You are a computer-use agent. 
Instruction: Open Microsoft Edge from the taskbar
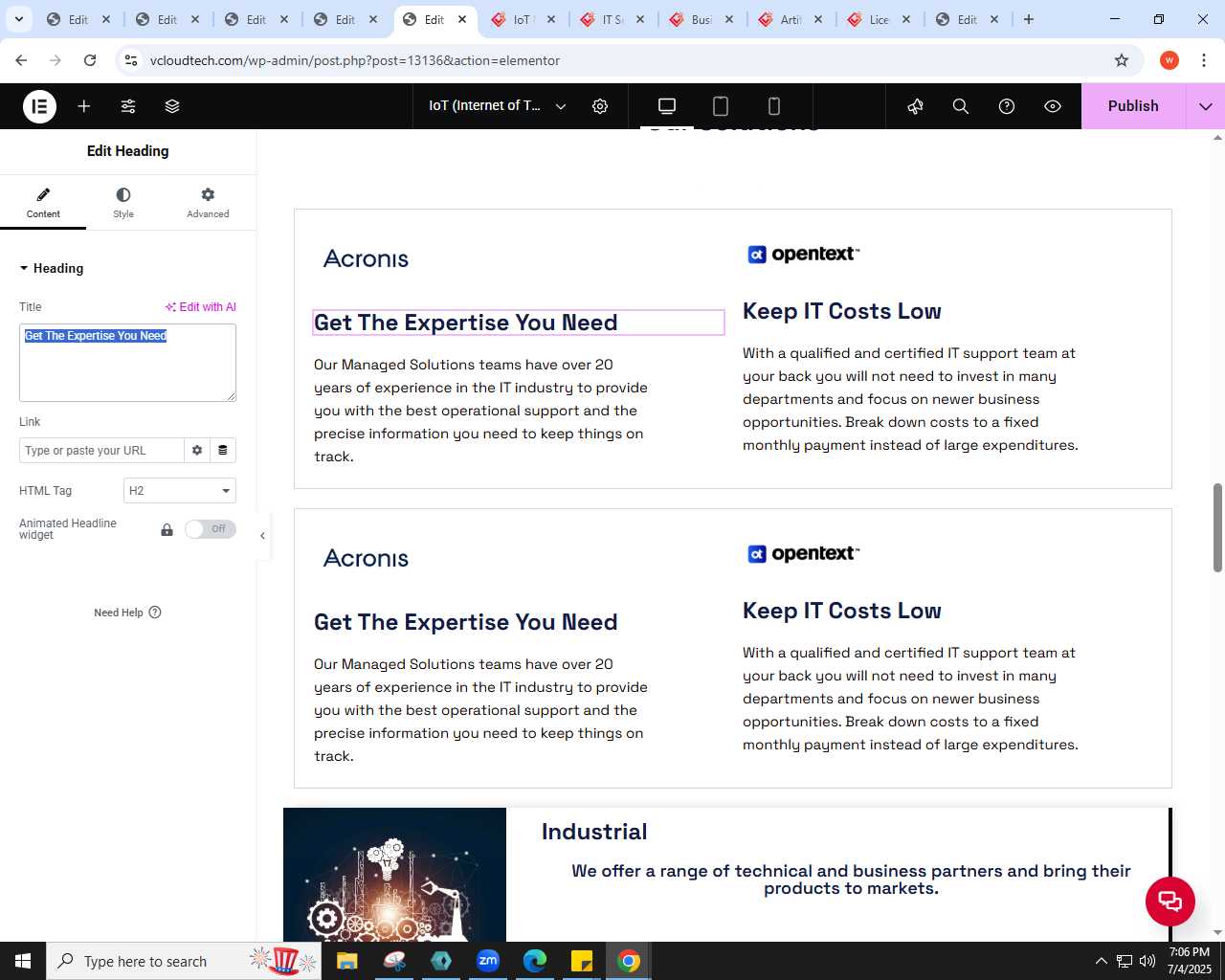[535, 961]
